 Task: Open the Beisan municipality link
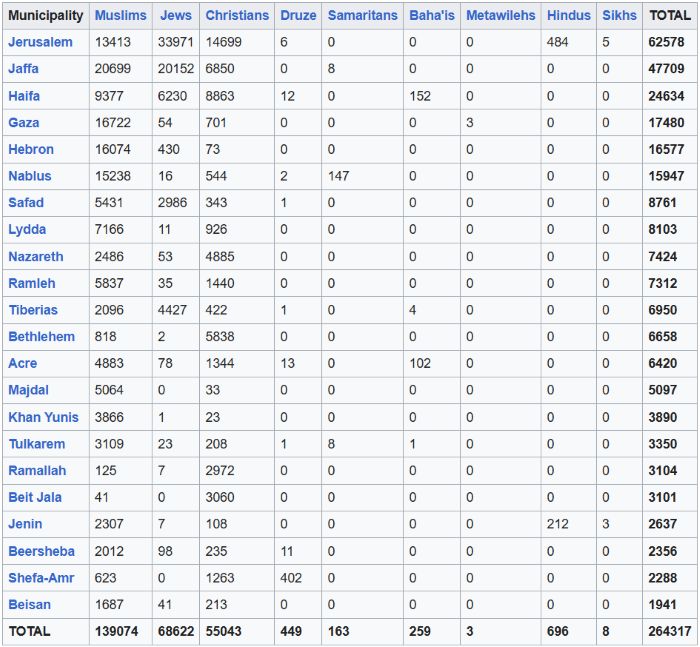(x=29, y=605)
